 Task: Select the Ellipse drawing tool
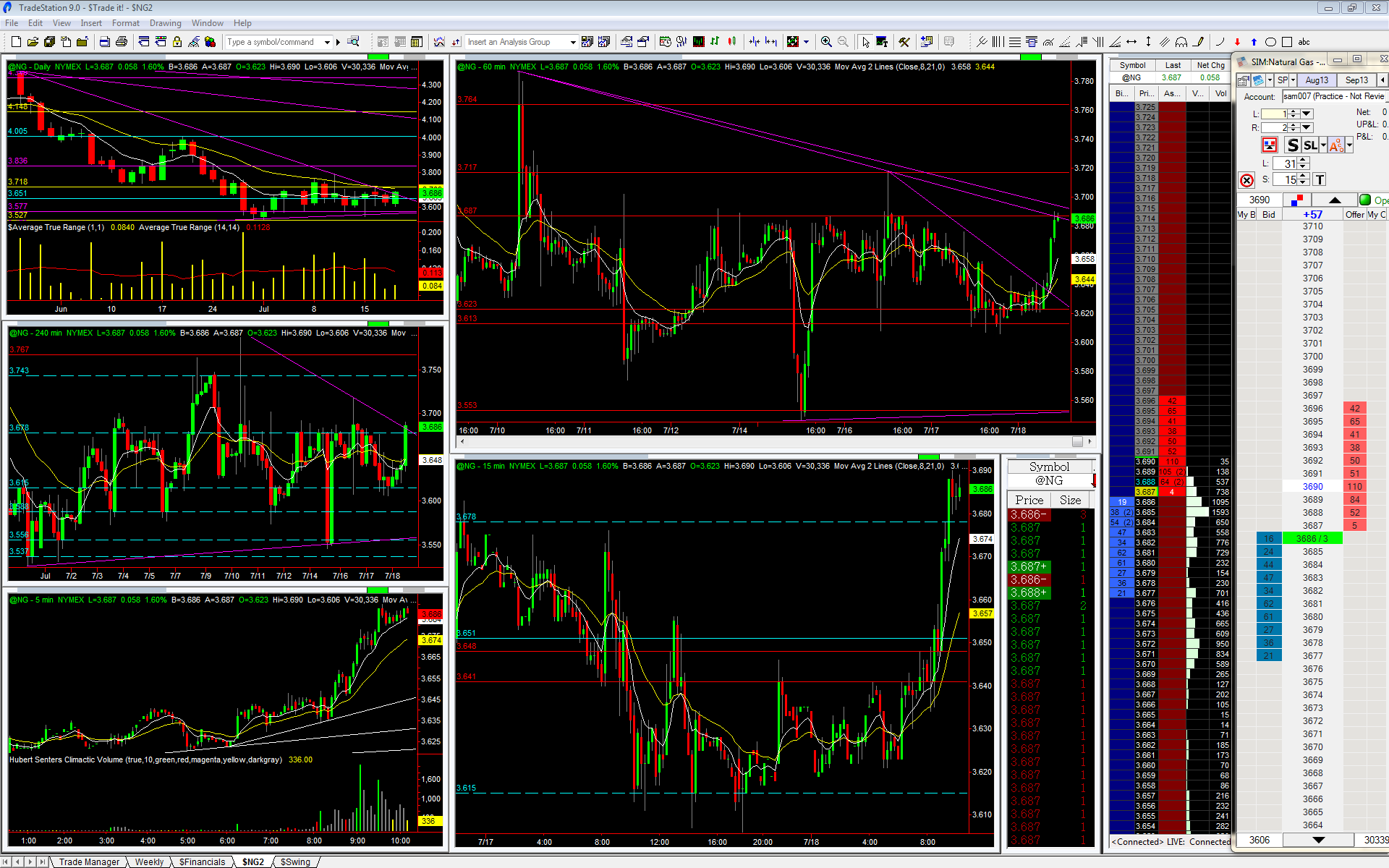click(1270, 42)
